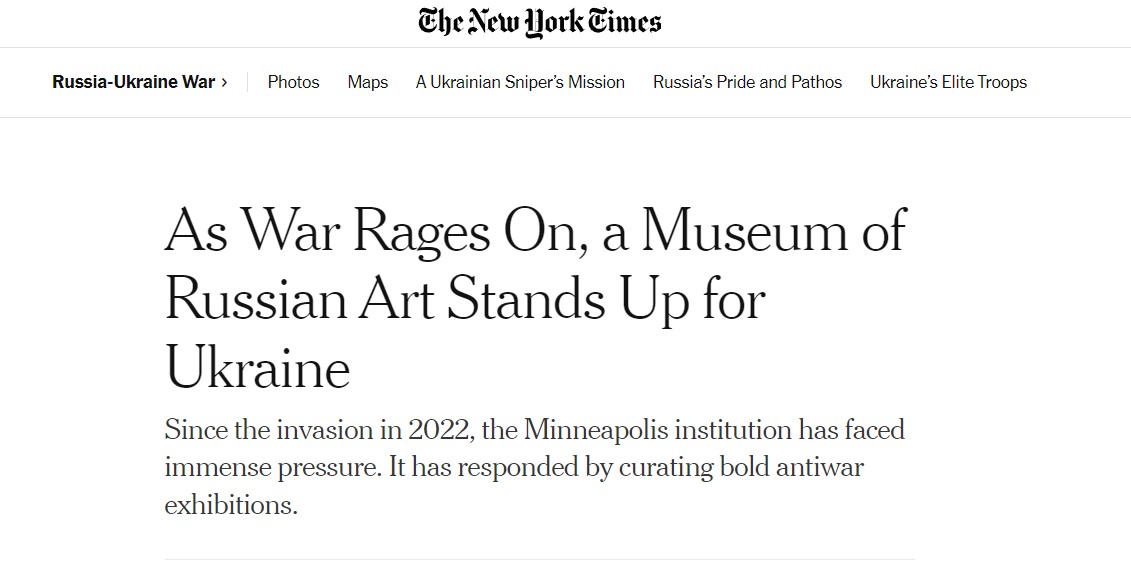
Task: Click headline line 'Russian Art Stands Up for'
Action: 465,299
